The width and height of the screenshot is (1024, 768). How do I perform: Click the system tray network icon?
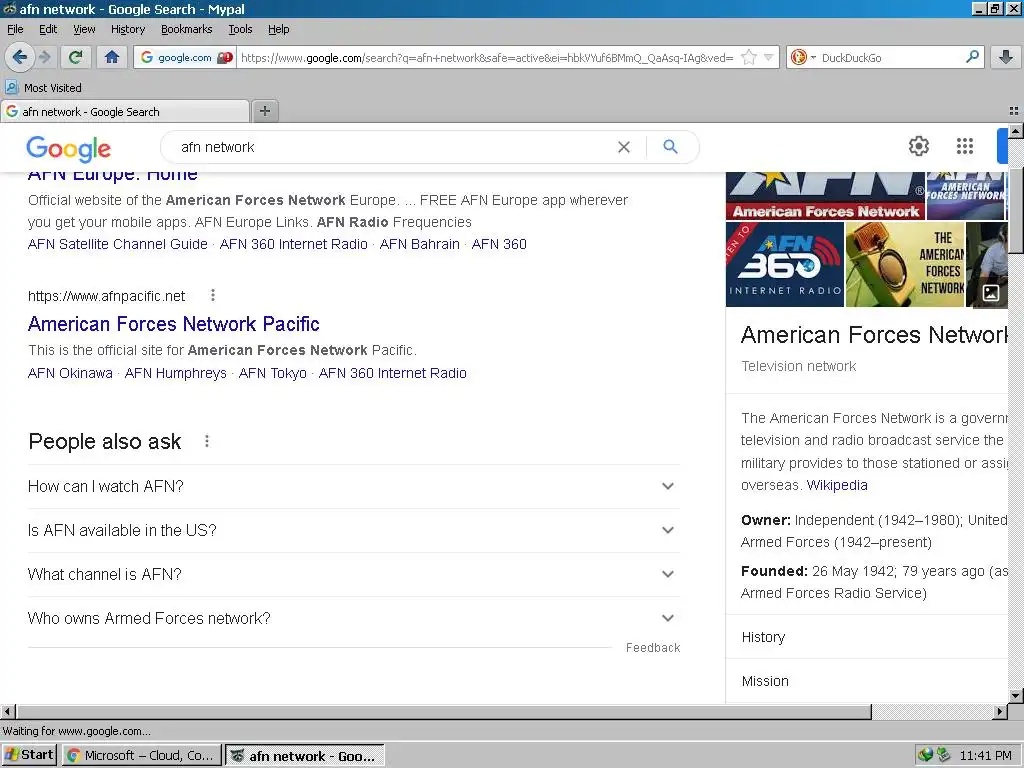(x=925, y=755)
